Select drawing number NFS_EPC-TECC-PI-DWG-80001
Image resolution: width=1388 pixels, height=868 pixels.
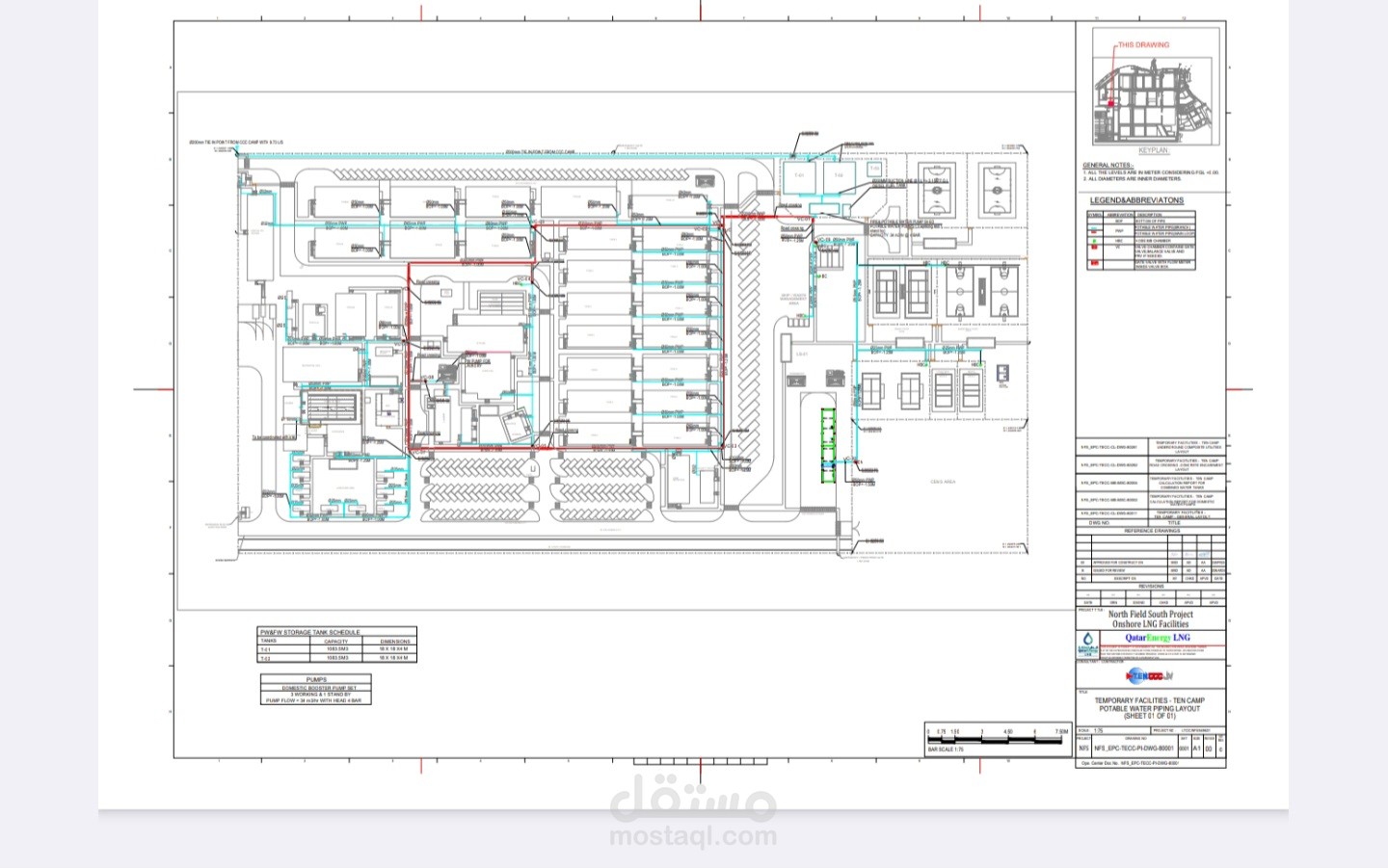point(1134,749)
